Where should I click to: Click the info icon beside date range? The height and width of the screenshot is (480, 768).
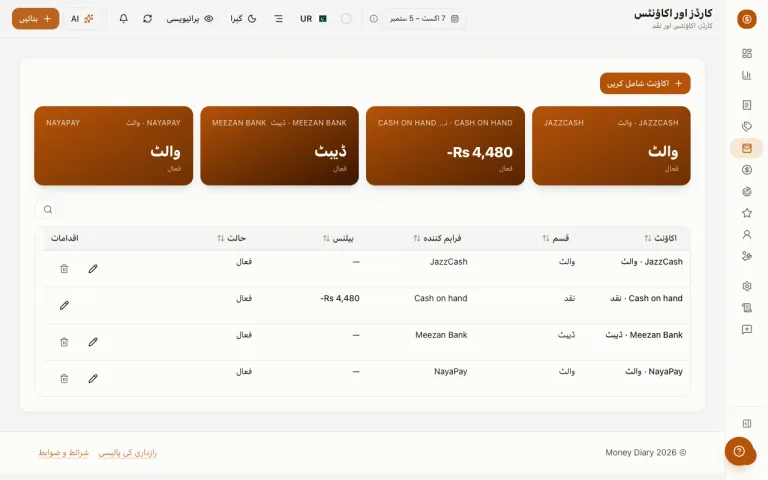click(374, 19)
